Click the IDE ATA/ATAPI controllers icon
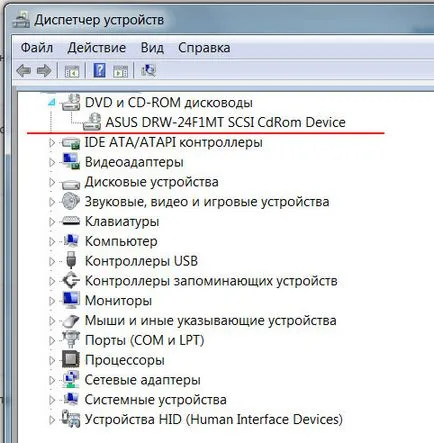The width and height of the screenshot is (434, 443). [71, 143]
